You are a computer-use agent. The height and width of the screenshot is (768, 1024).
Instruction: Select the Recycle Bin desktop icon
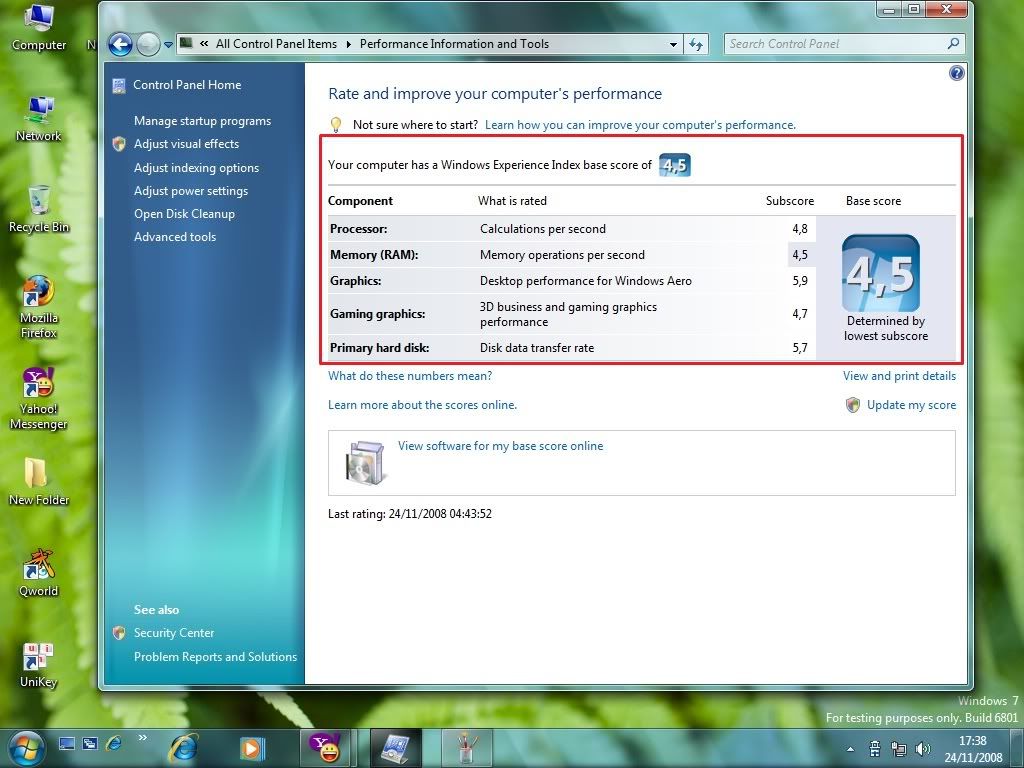click(x=39, y=209)
